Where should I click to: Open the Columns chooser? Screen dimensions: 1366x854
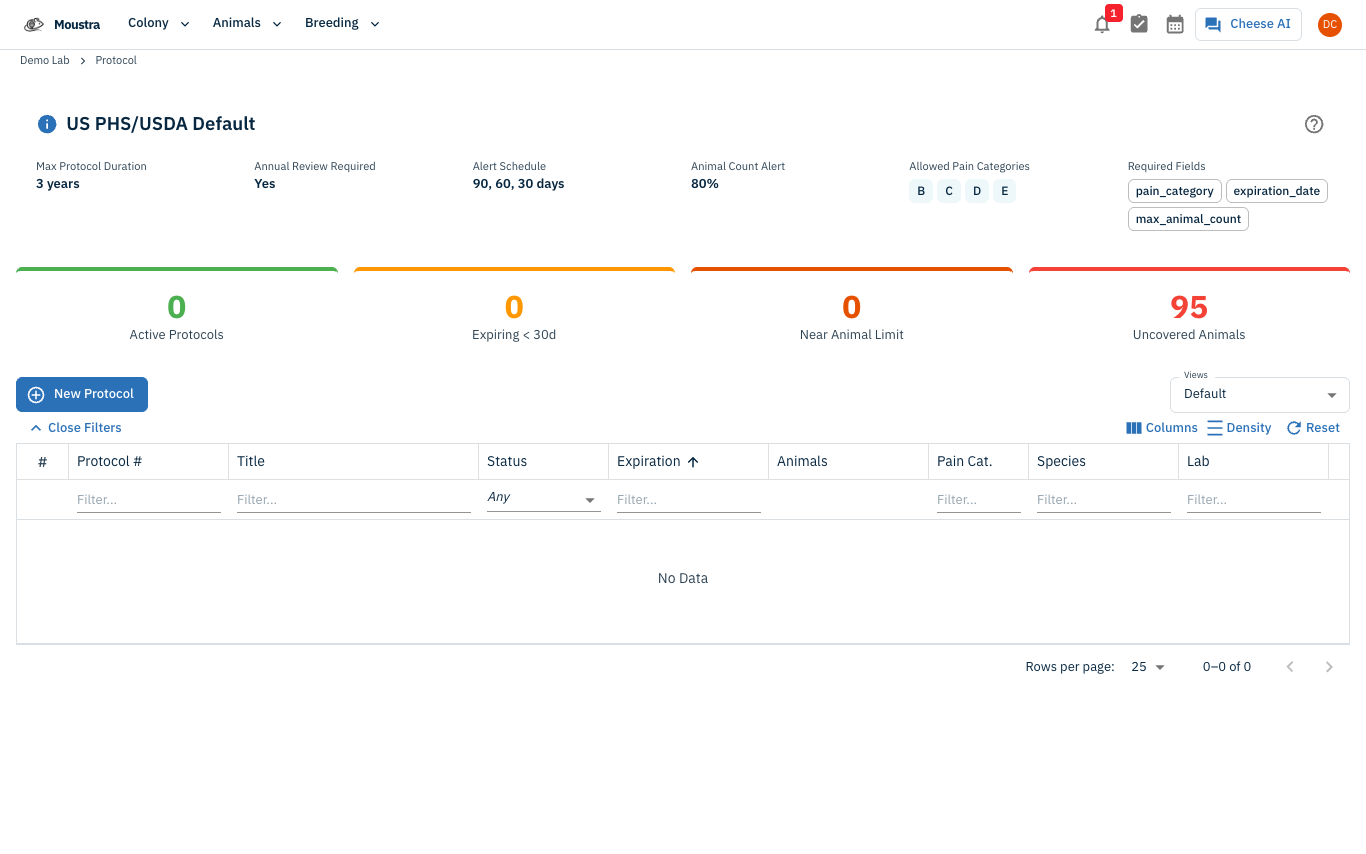pos(1161,428)
